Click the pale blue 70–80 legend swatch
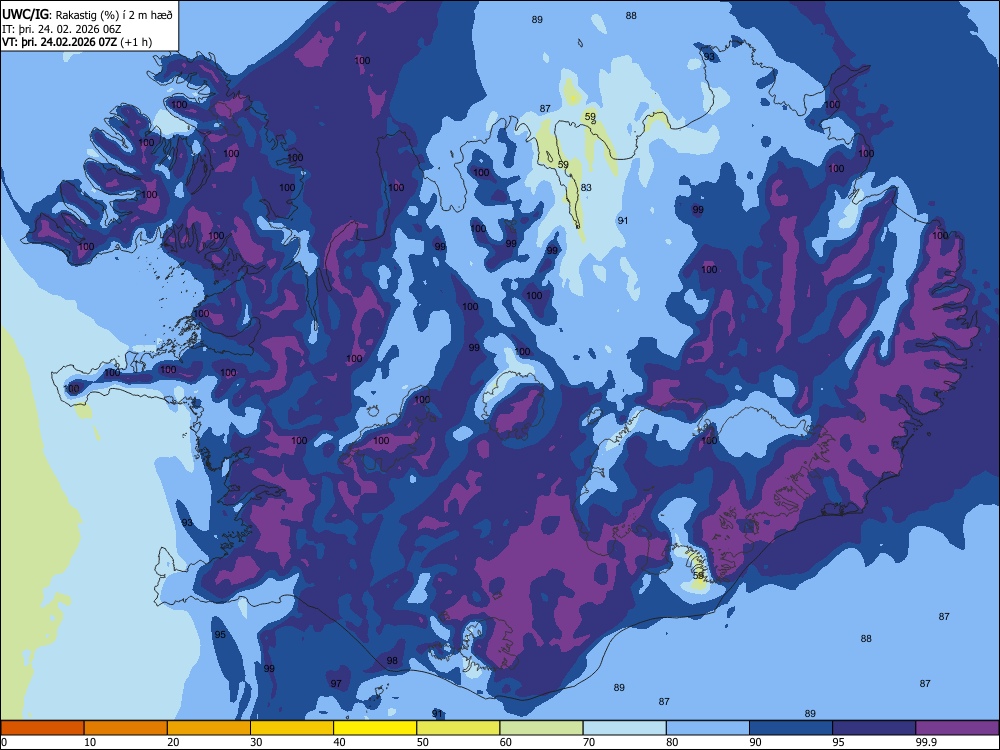 [x=624, y=728]
